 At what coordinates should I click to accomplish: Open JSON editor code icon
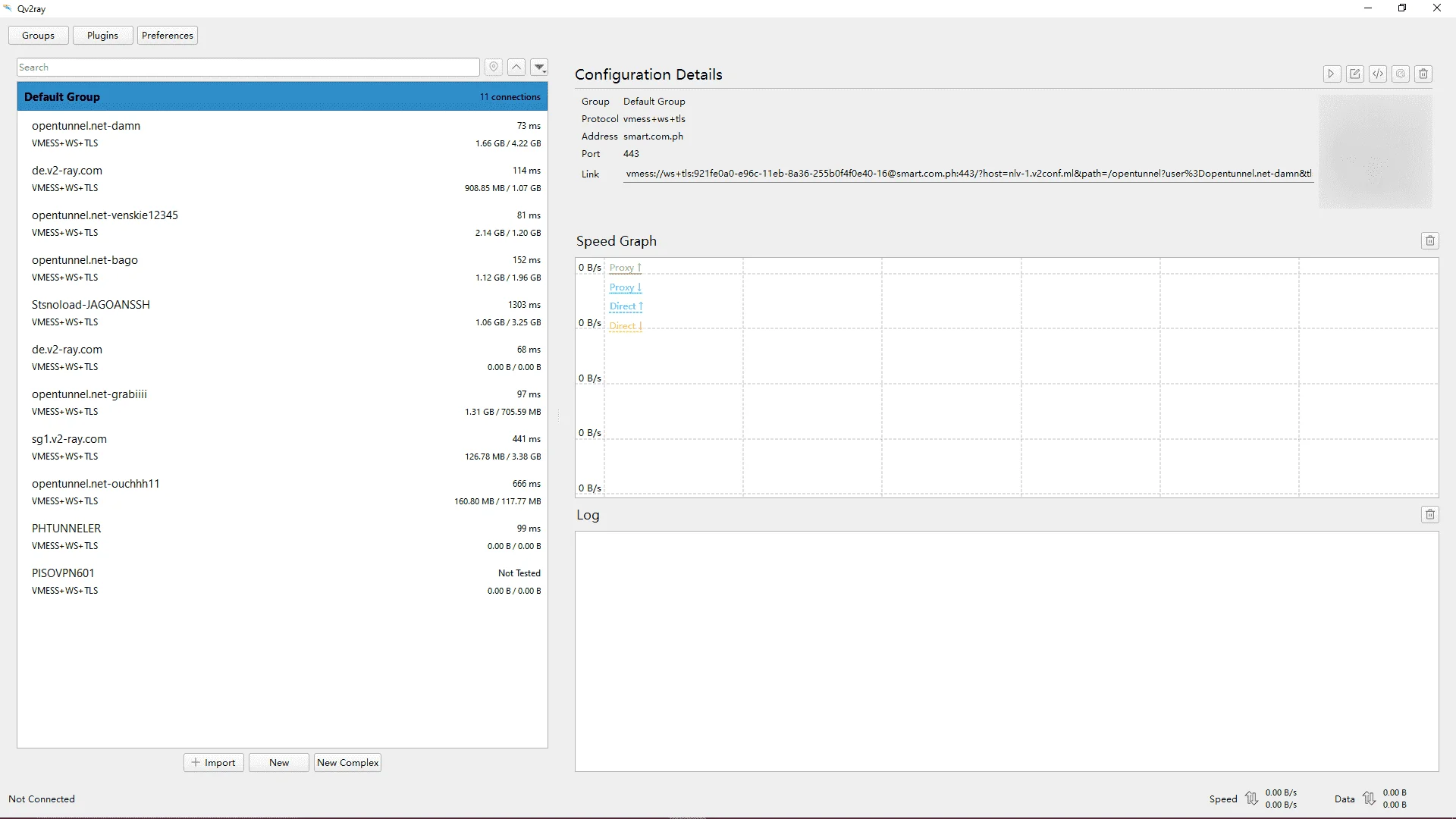click(1378, 74)
